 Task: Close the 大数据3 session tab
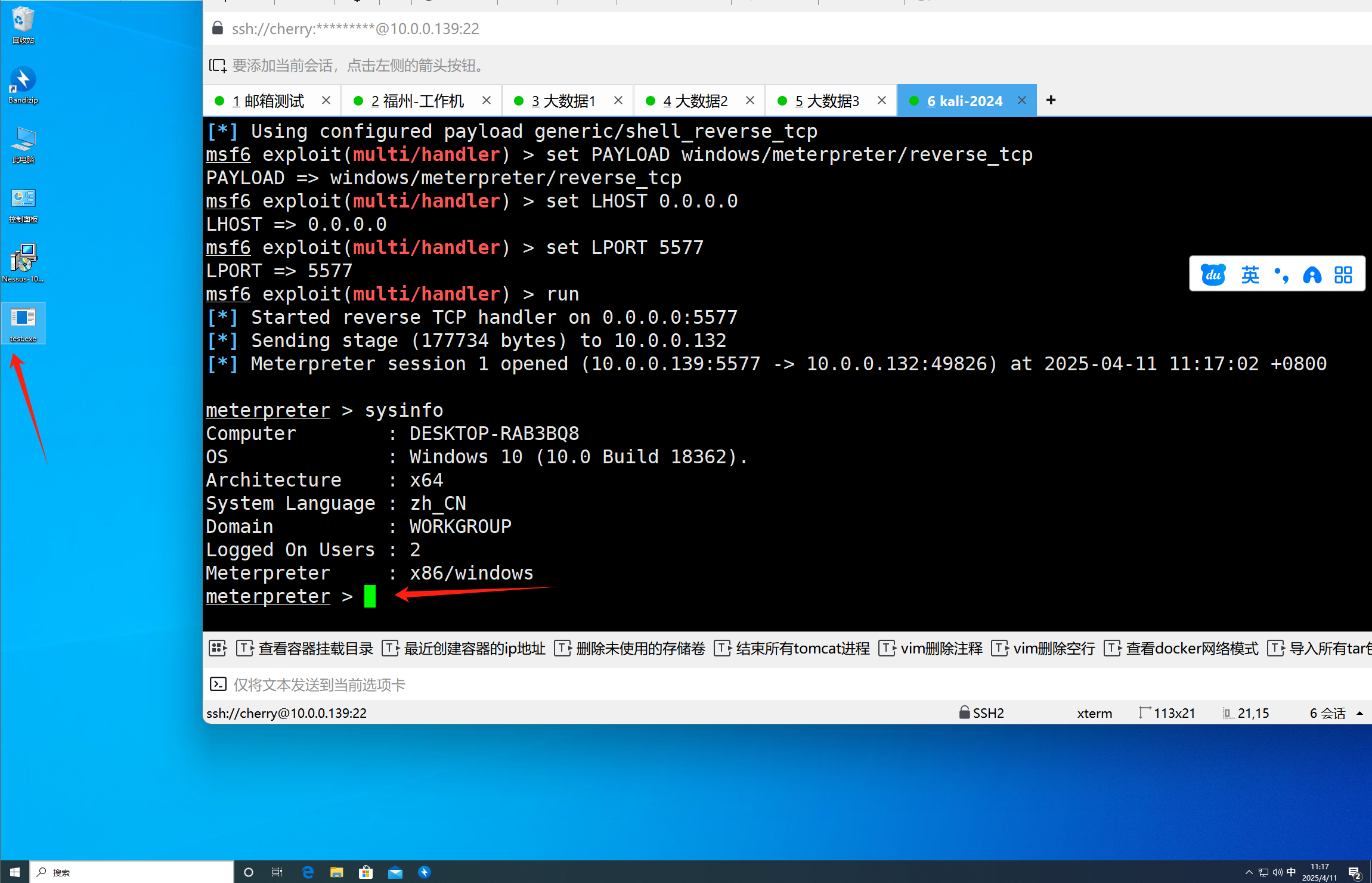click(881, 100)
